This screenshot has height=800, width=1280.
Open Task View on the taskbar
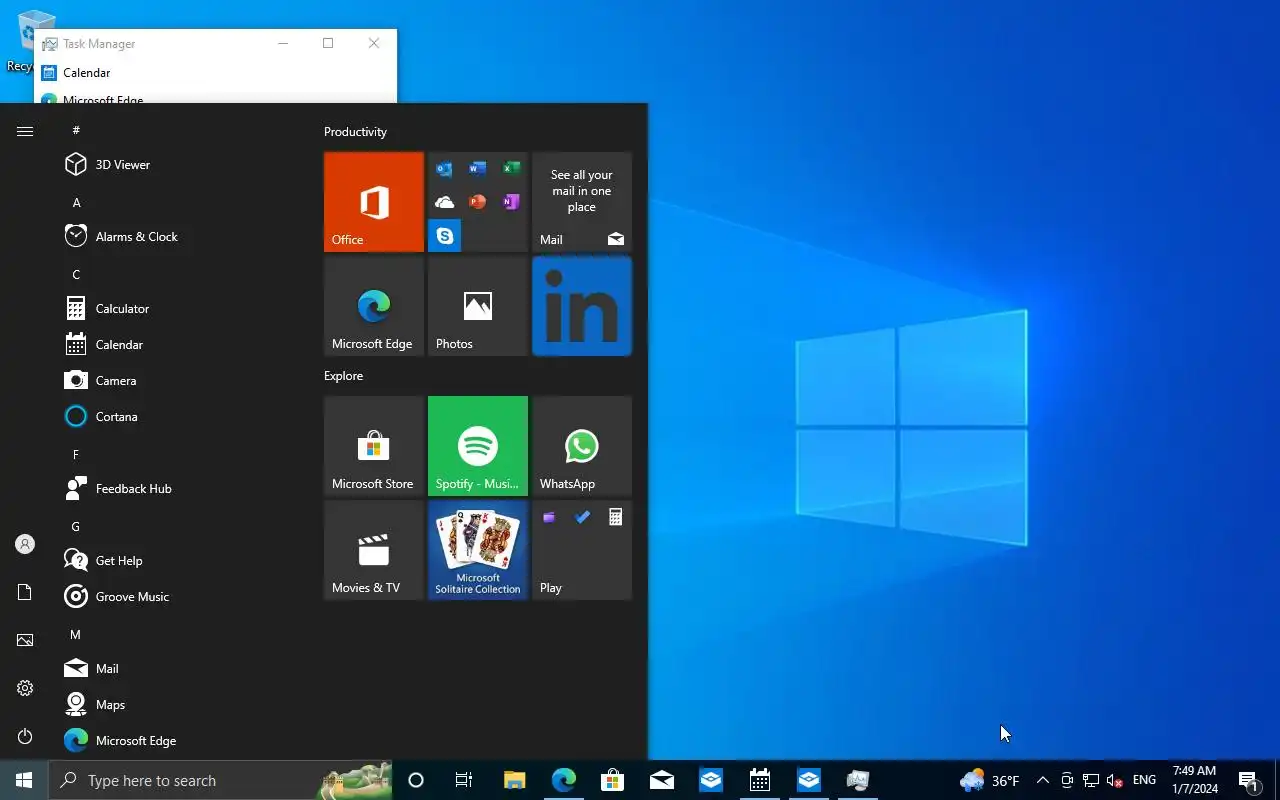pyautogui.click(x=464, y=780)
